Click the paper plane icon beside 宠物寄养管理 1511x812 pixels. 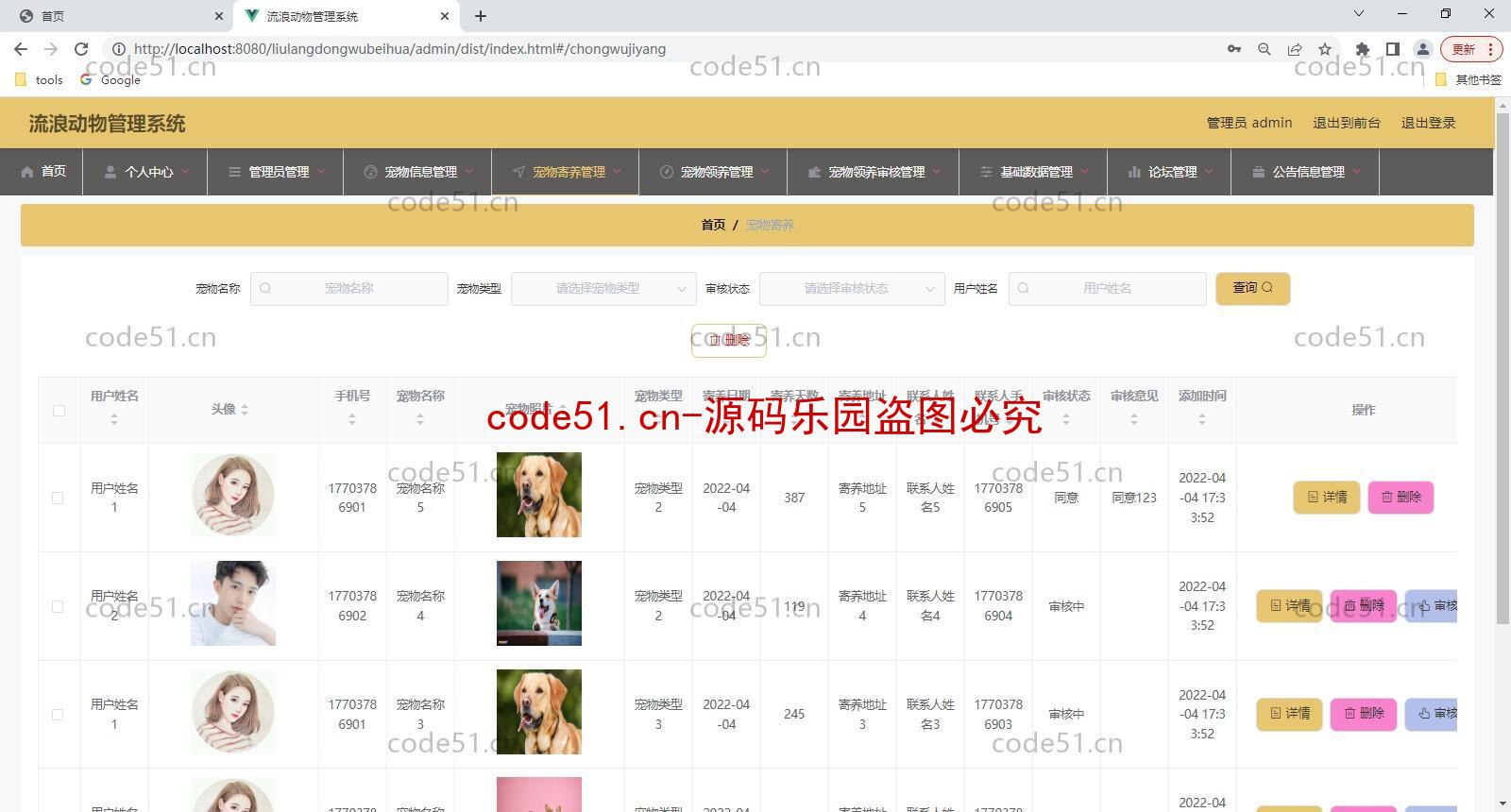518,172
